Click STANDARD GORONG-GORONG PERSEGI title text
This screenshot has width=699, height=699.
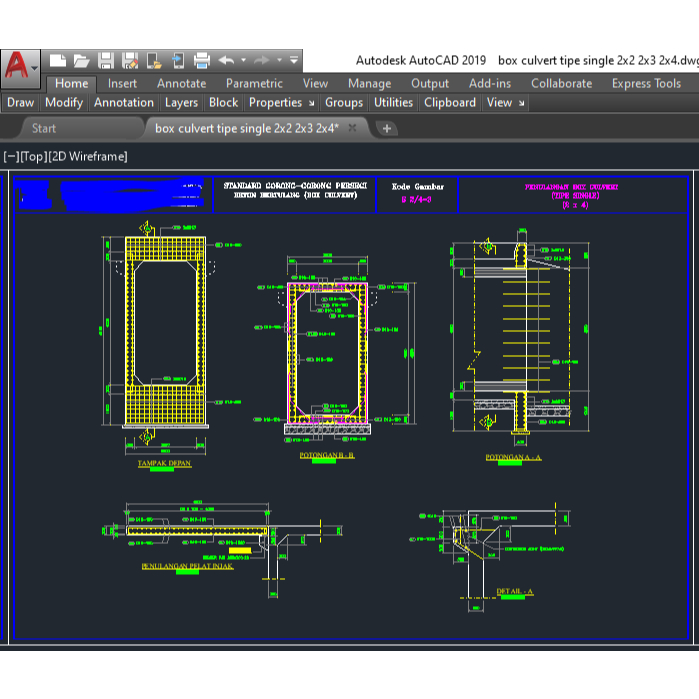coord(295,185)
